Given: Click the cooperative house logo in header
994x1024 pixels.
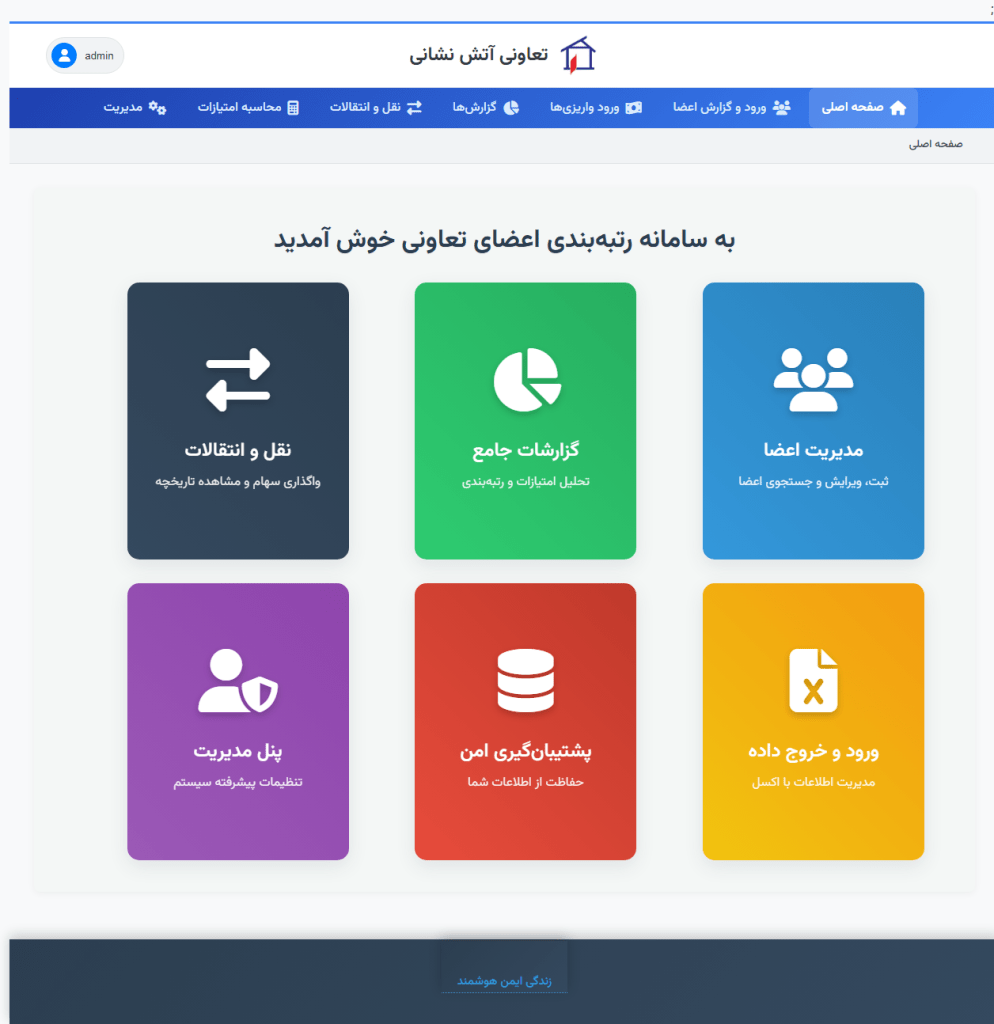Looking at the screenshot, I should 577,56.
